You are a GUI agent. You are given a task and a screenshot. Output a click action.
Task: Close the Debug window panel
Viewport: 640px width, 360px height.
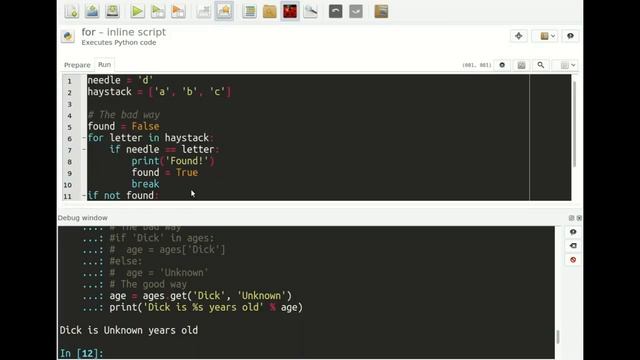[x=579, y=218]
